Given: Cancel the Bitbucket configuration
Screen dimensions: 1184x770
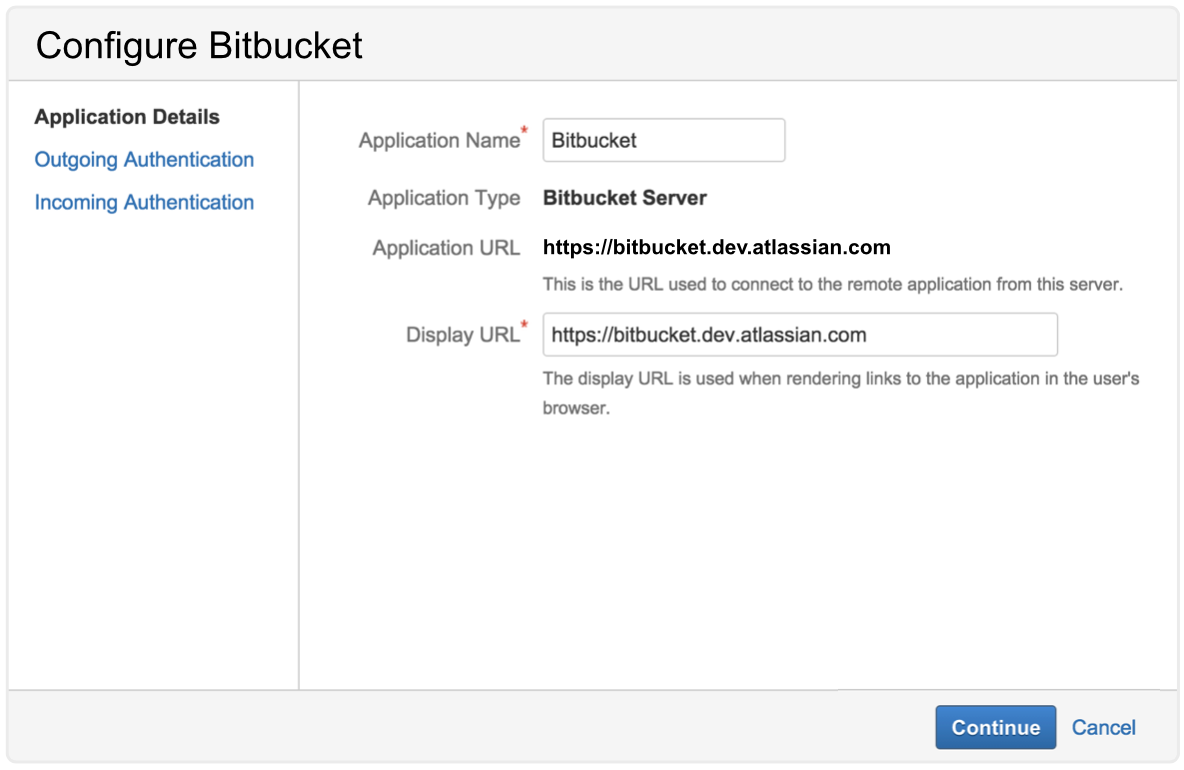Looking at the screenshot, I should point(1103,727).
